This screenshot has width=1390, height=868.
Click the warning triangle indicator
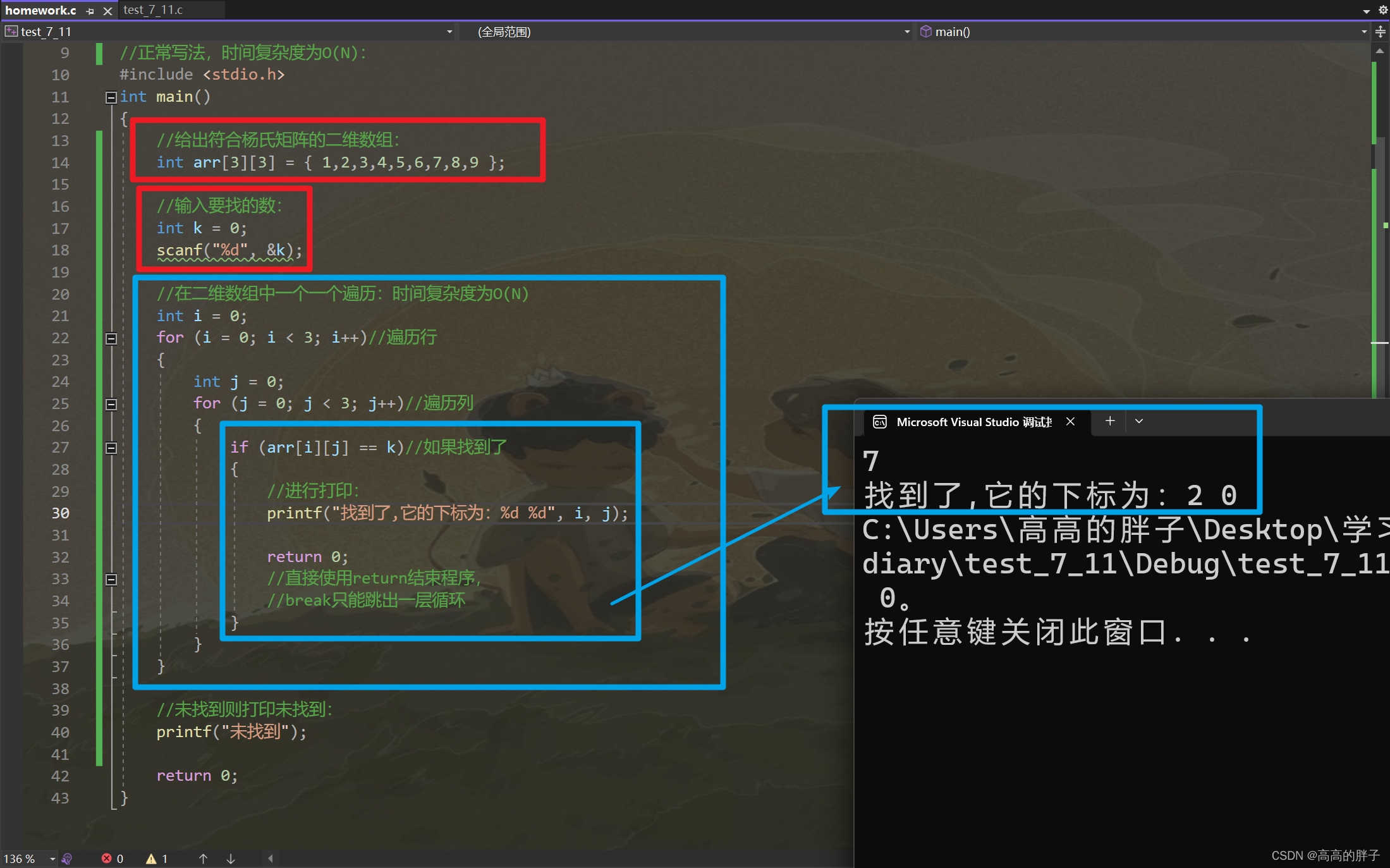point(151,859)
